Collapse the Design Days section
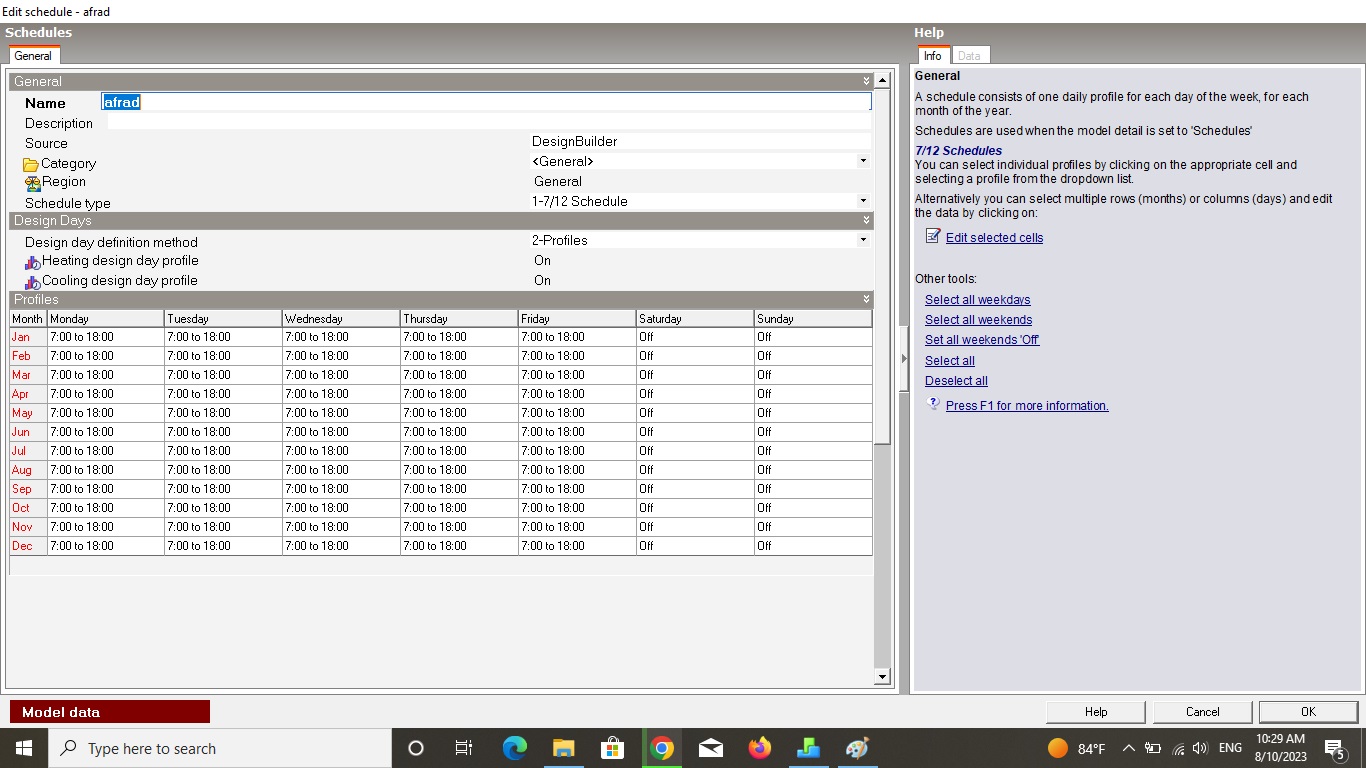Image resolution: width=1366 pixels, height=768 pixels. [x=866, y=220]
